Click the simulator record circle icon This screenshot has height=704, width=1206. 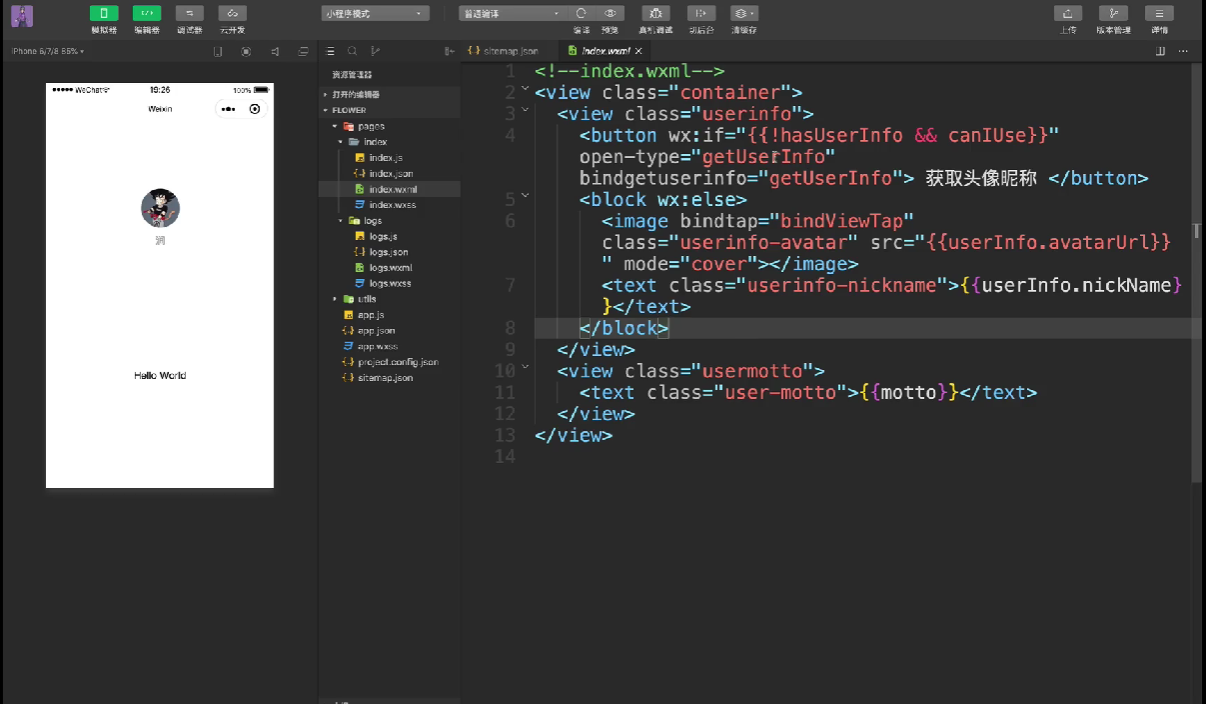(x=246, y=51)
